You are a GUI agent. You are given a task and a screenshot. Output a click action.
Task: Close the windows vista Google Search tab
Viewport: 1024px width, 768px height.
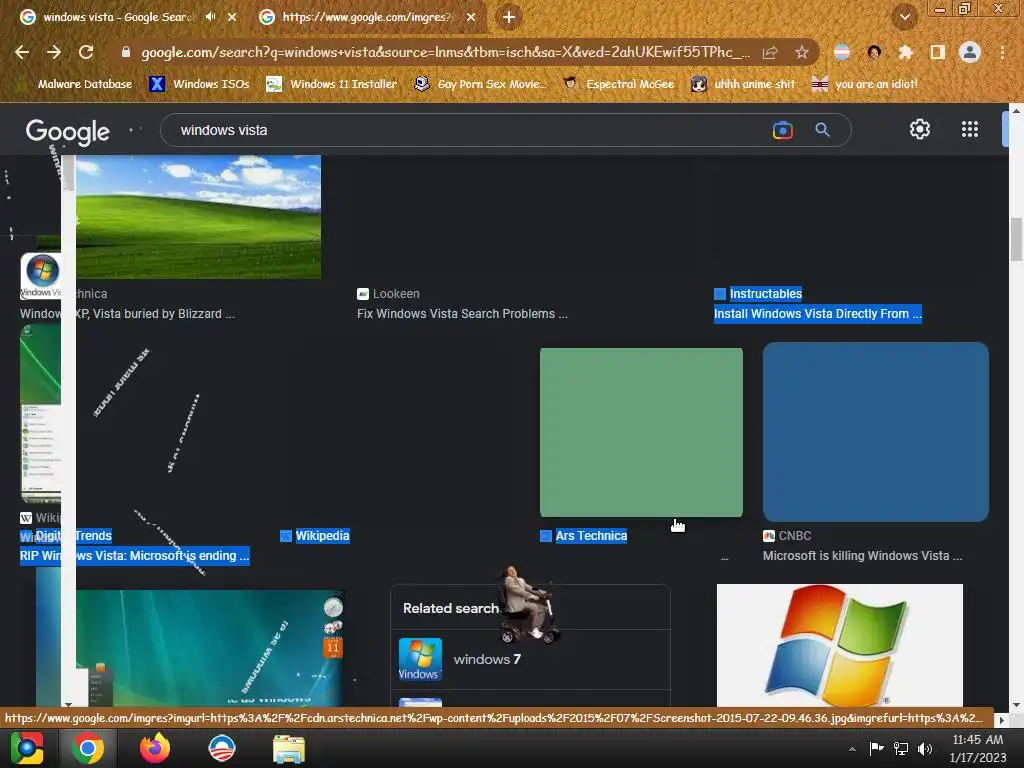pos(232,17)
